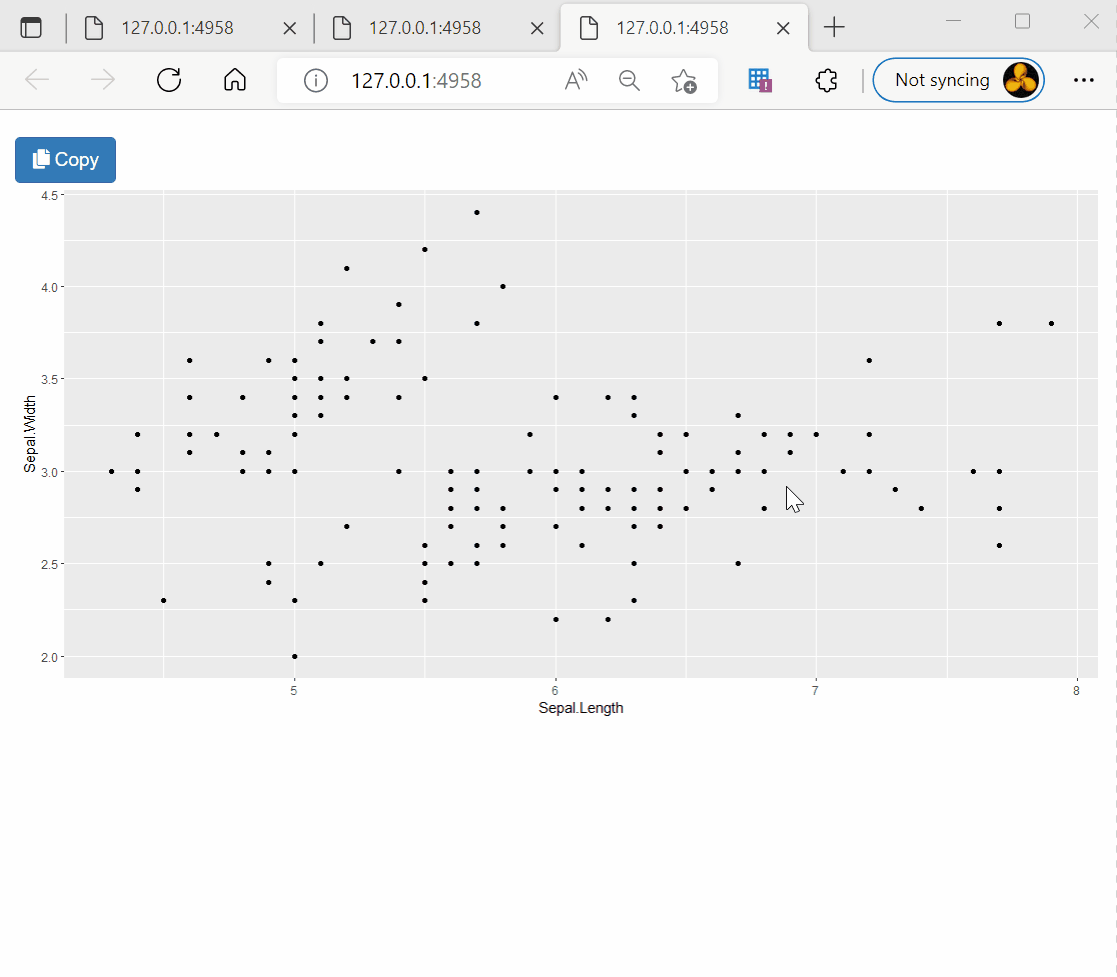Open the Settings and more menu
The width and height of the screenshot is (1117, 977).
1084,79
